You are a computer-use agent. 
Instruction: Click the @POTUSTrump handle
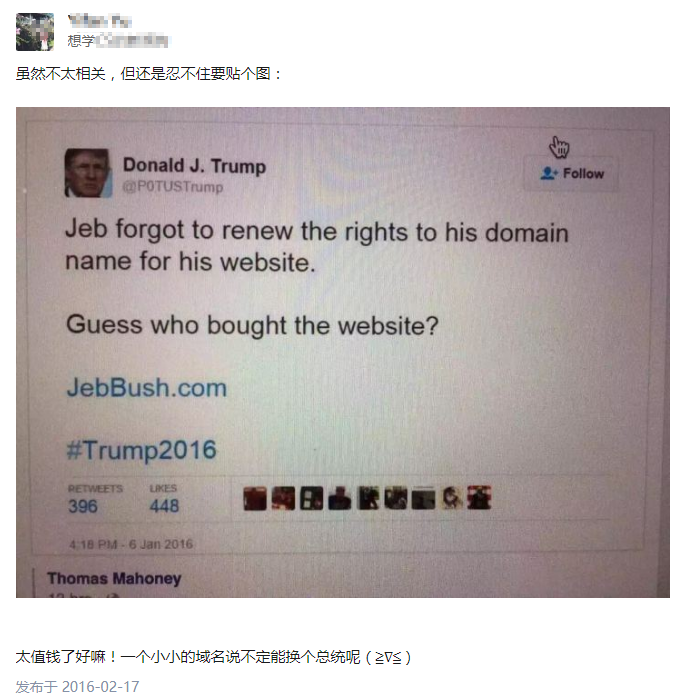[x=173, y=186]
